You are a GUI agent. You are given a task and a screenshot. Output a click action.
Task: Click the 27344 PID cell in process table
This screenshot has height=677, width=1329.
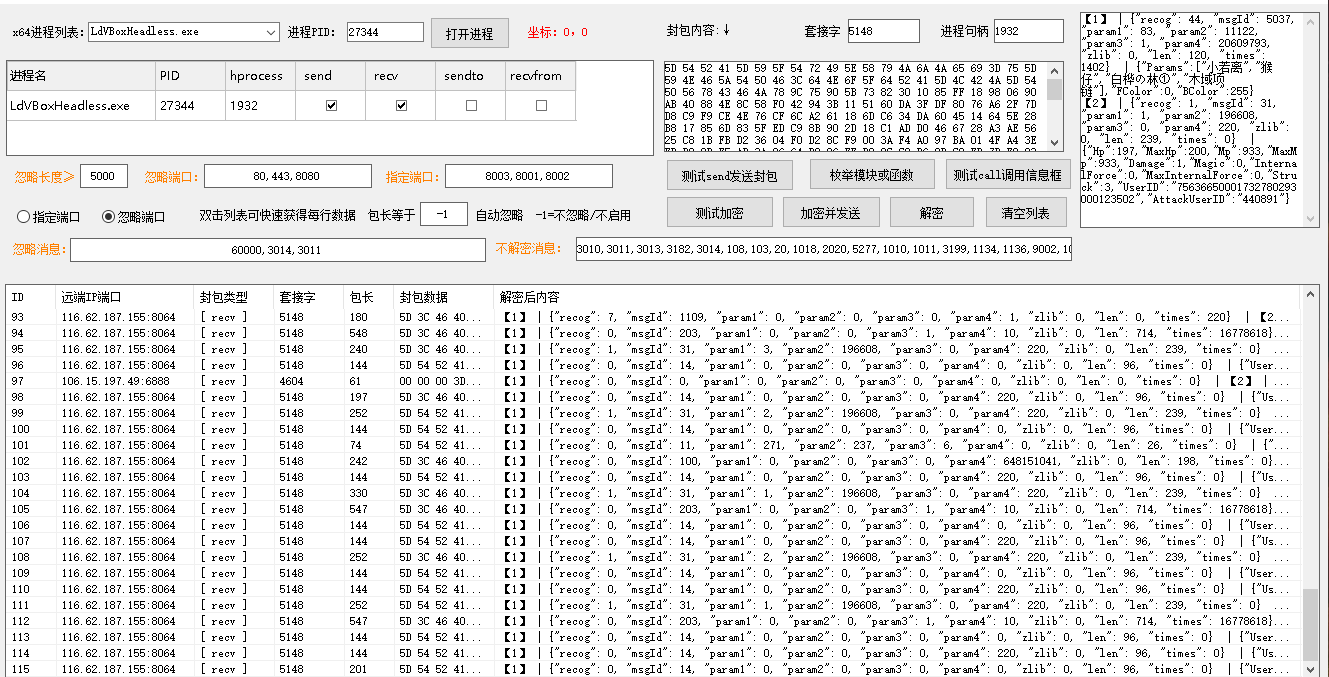[190, 106]
